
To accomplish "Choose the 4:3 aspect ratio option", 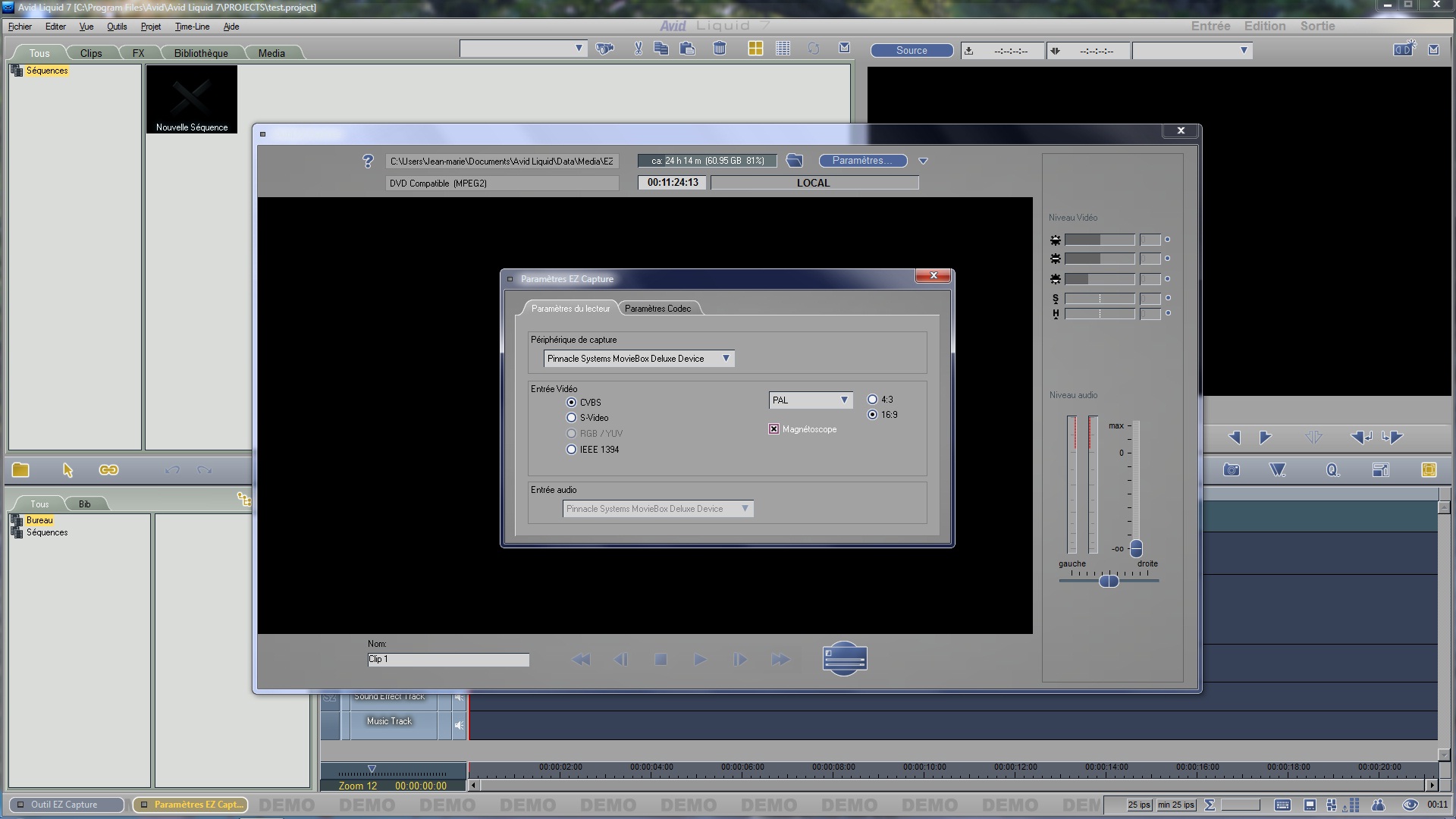I will (872, 400).
